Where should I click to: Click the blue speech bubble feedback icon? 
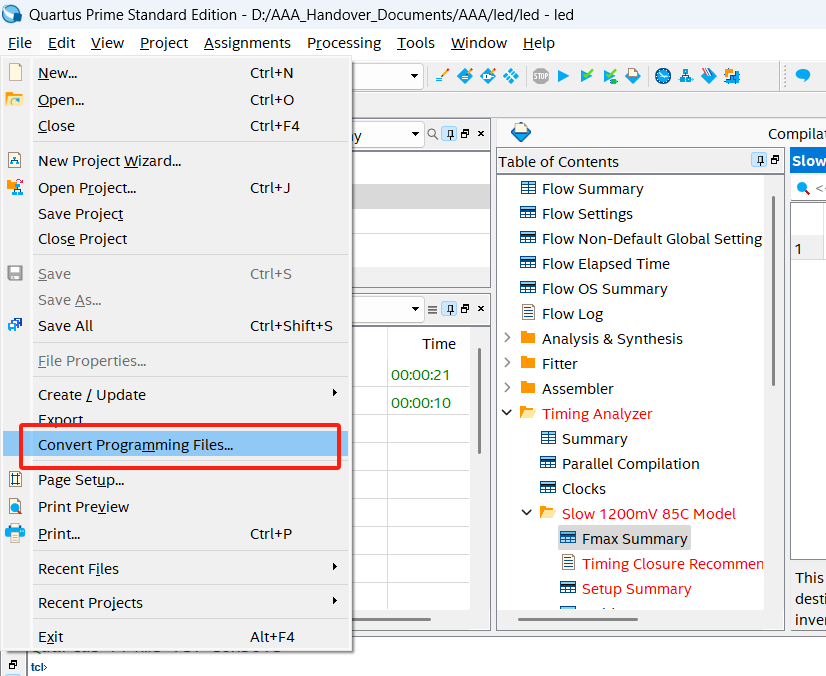click(x=803, y=76)
